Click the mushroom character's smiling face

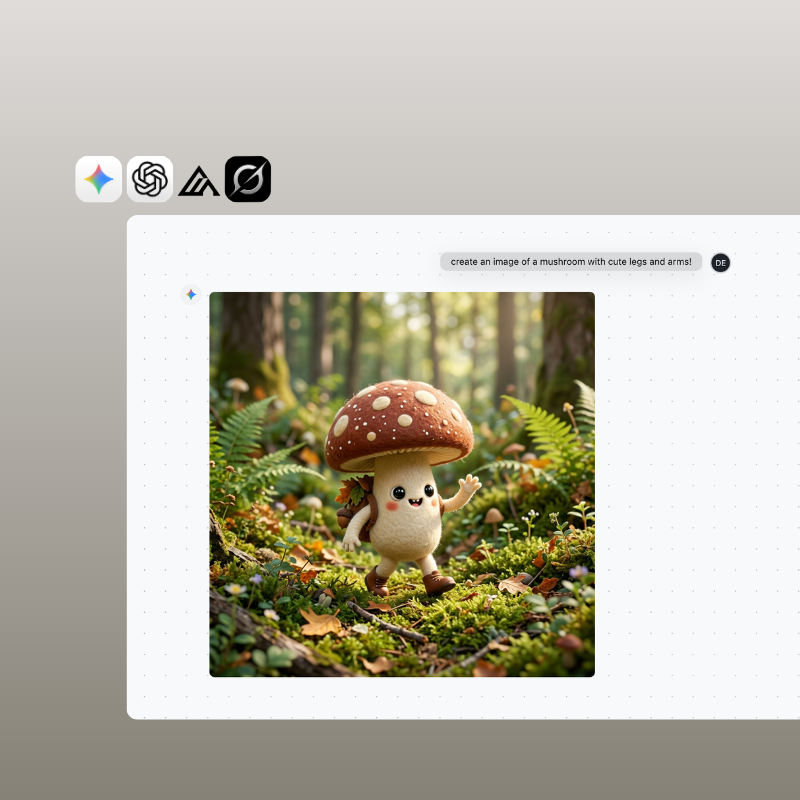tap(413, 497)
